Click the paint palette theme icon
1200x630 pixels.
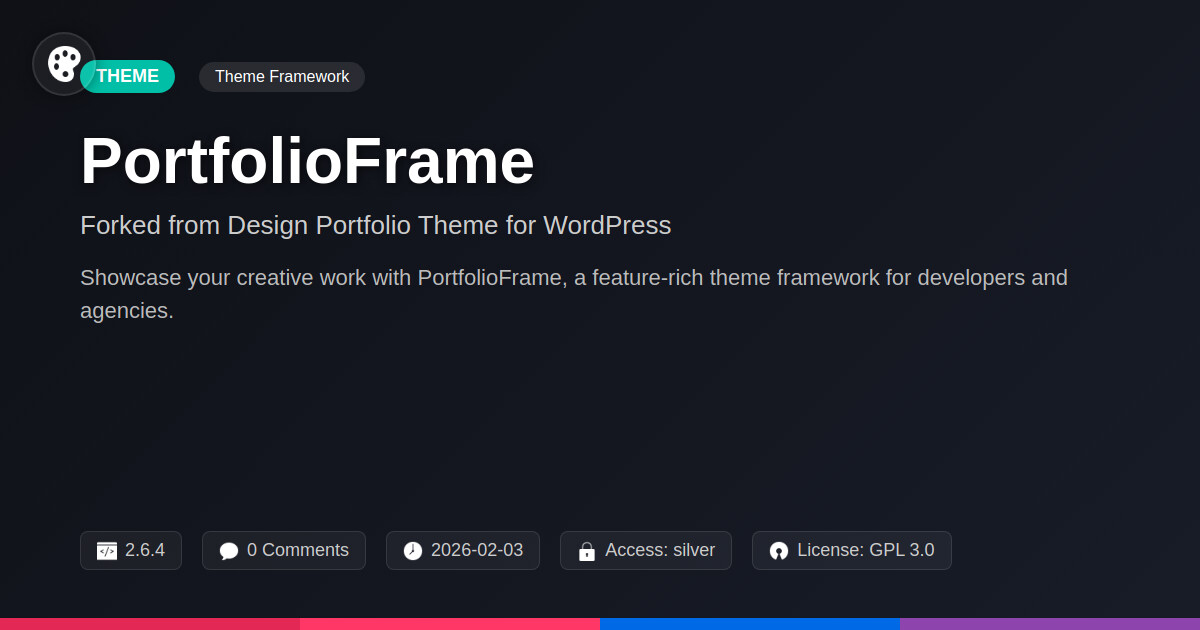64,64
